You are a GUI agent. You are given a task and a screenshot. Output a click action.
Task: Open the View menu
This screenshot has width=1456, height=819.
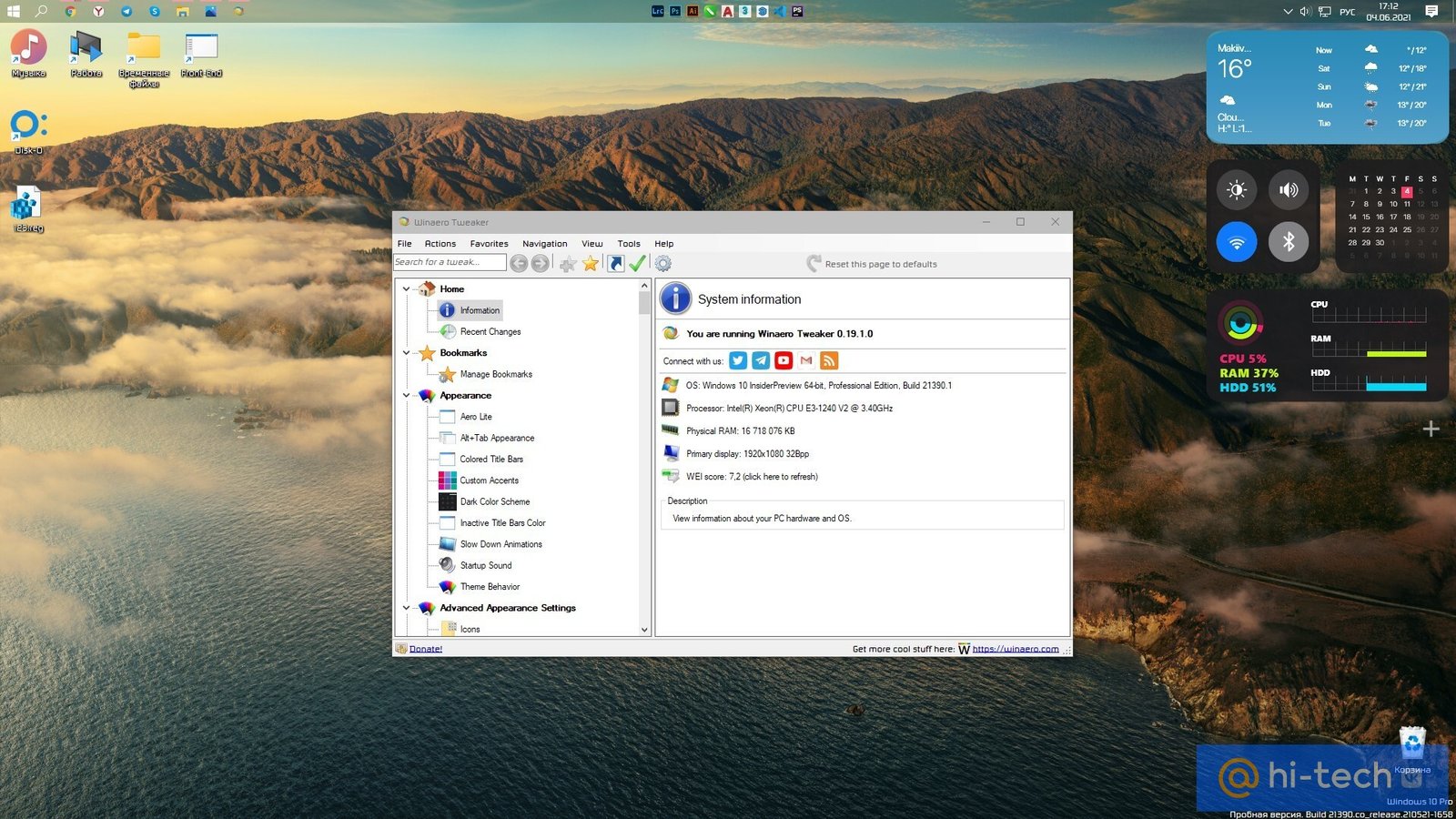click(x=592, y=243)
